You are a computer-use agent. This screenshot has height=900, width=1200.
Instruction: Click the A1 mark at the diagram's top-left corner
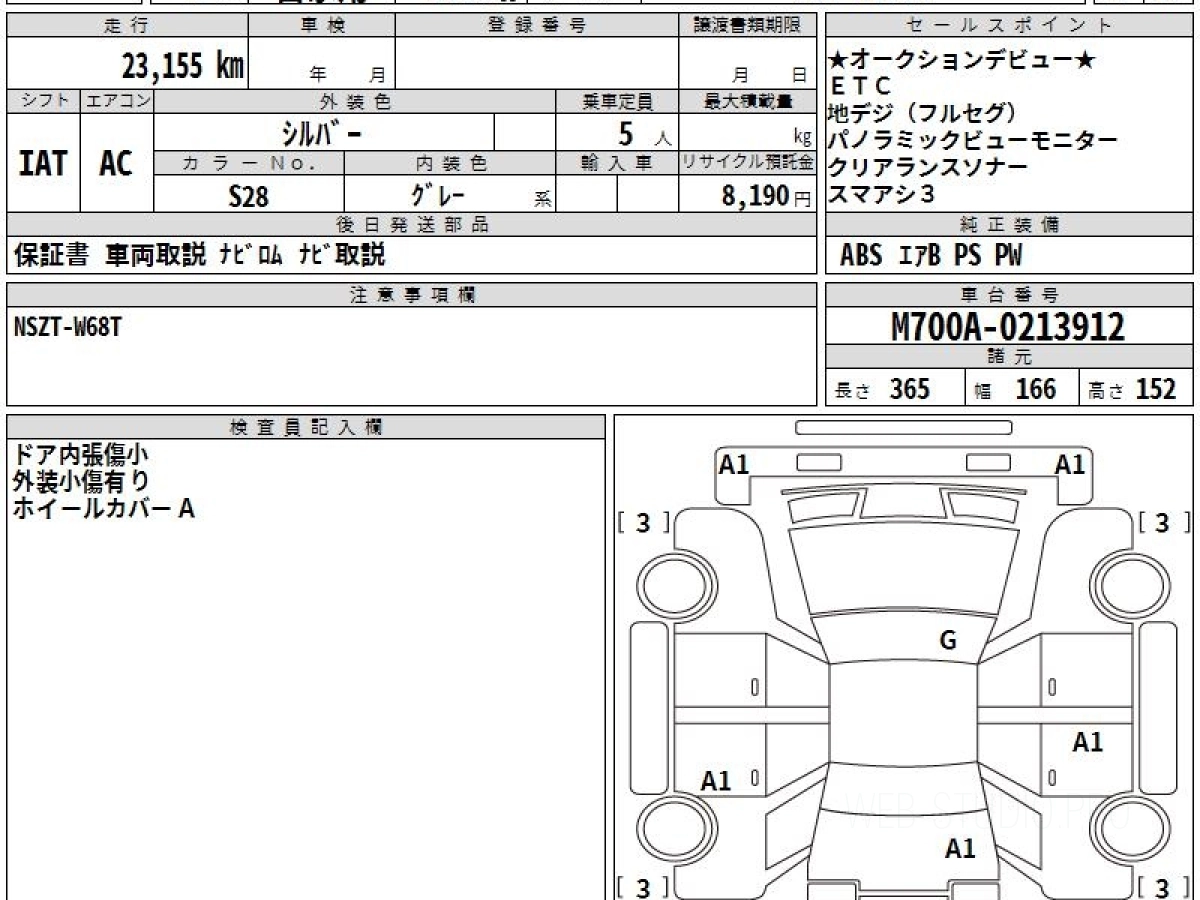tap(734, 465)
